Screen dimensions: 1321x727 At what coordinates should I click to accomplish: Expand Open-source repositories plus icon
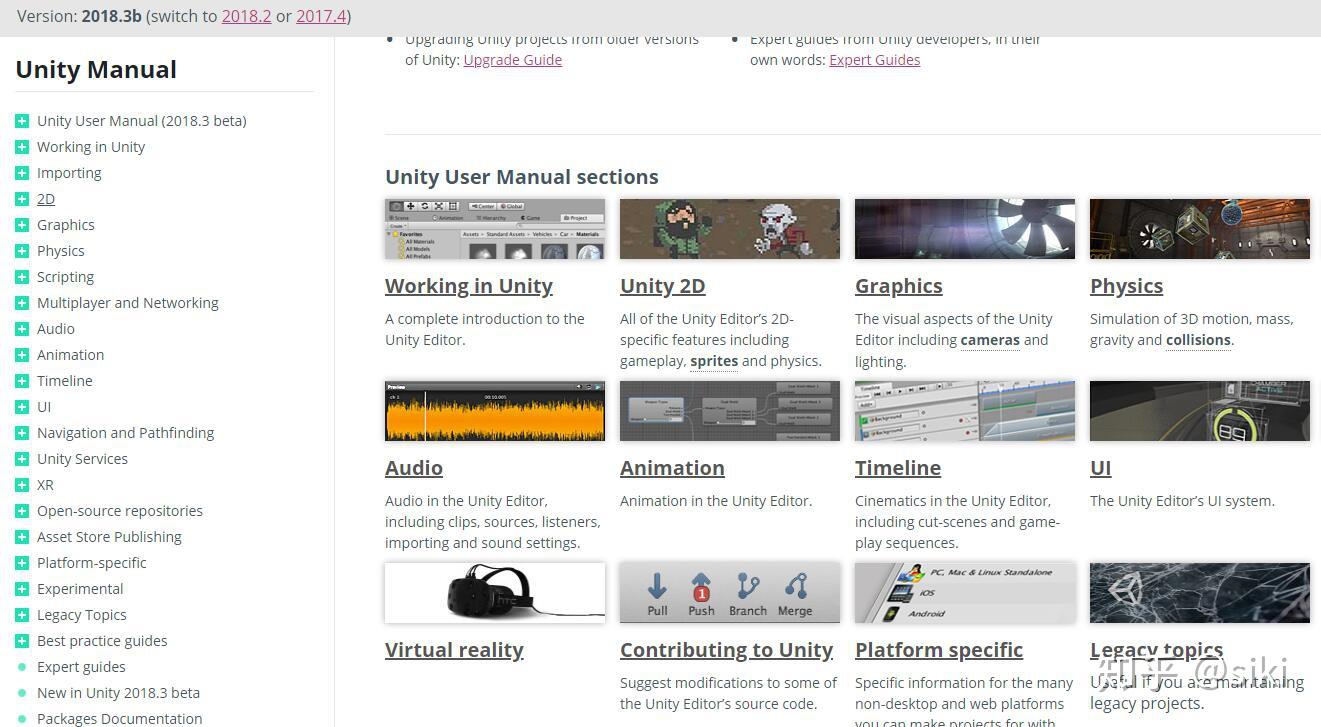pyautogui.click(x=22, y=511)
